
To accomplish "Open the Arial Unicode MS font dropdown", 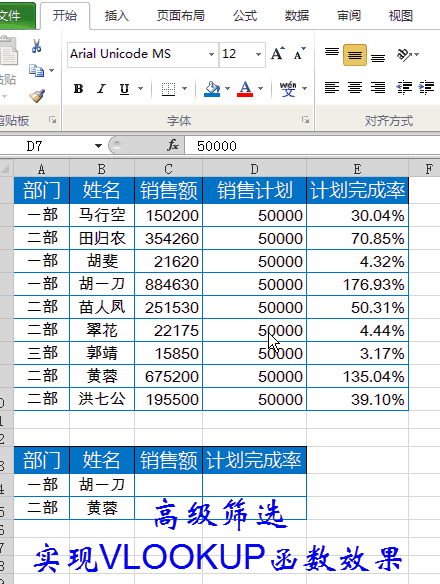I will [211, 54].
